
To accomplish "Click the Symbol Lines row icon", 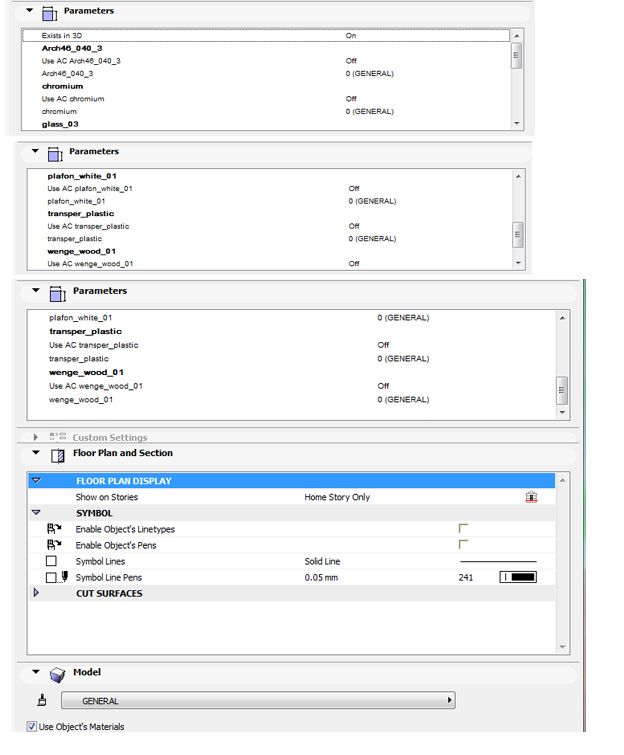I will 51,561.
